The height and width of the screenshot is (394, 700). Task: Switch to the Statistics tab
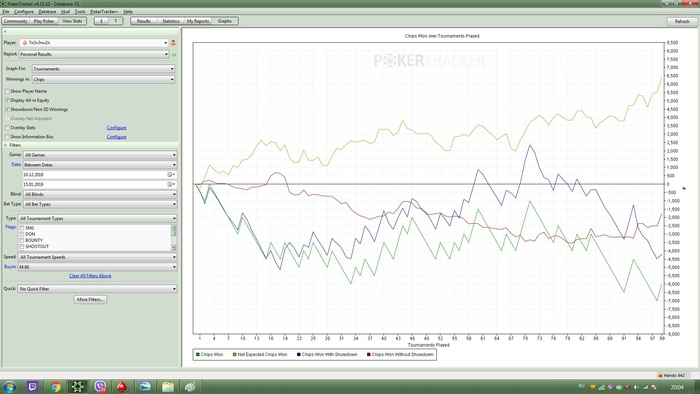tap(171, 21)
